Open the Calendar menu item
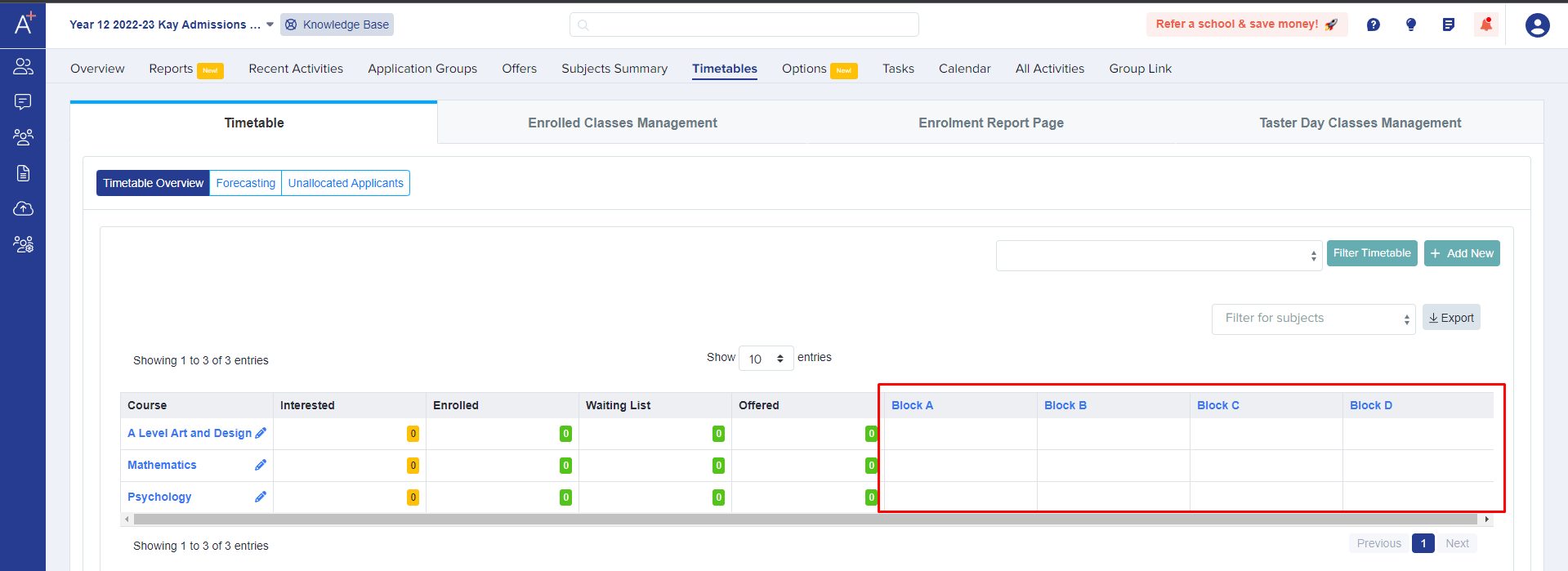Viewport: 1568px width, 571px height. [964, 69]
